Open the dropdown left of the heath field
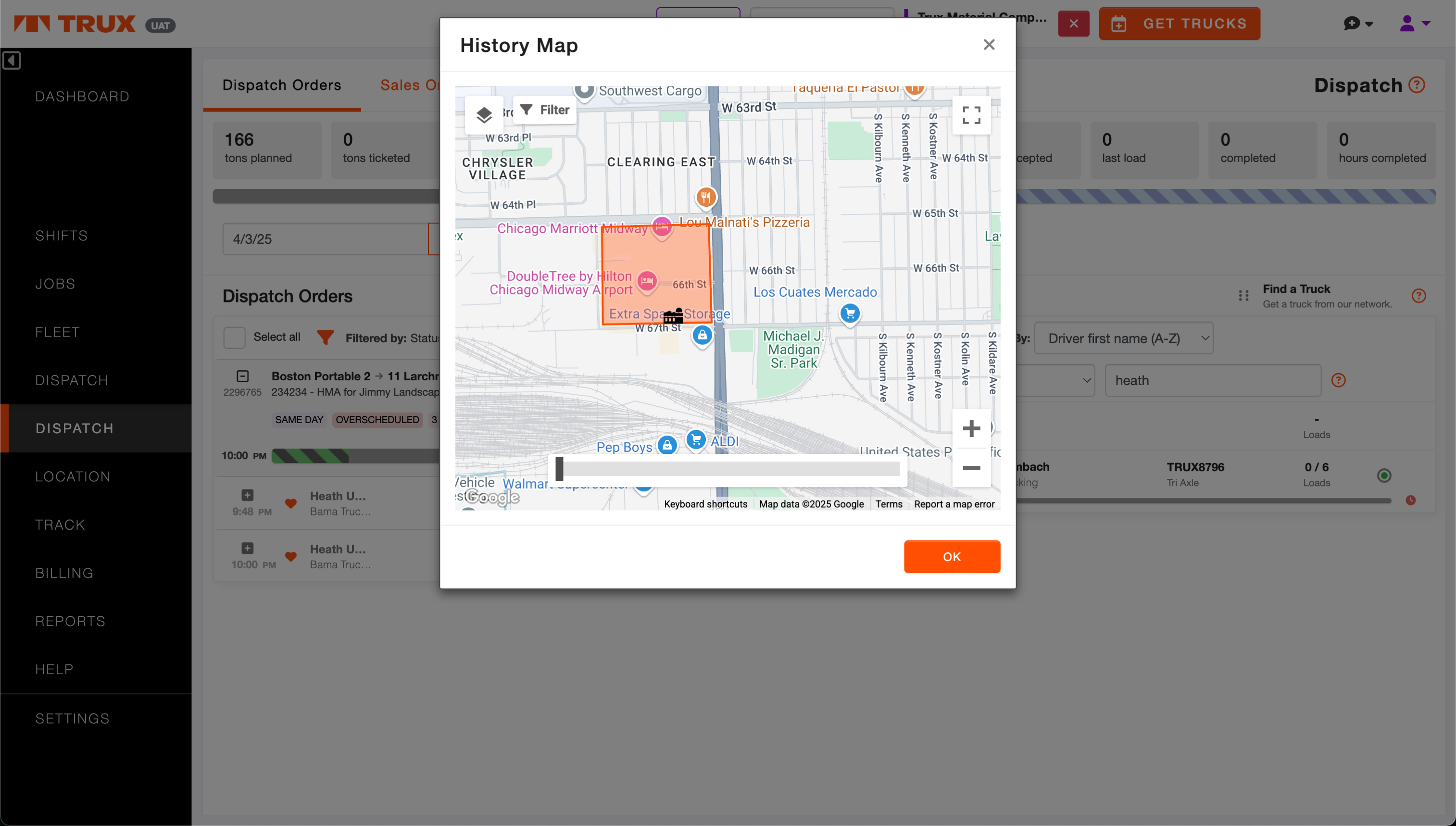The height and width of the screenshot is (826, 1456). [x=1055, y=380]
